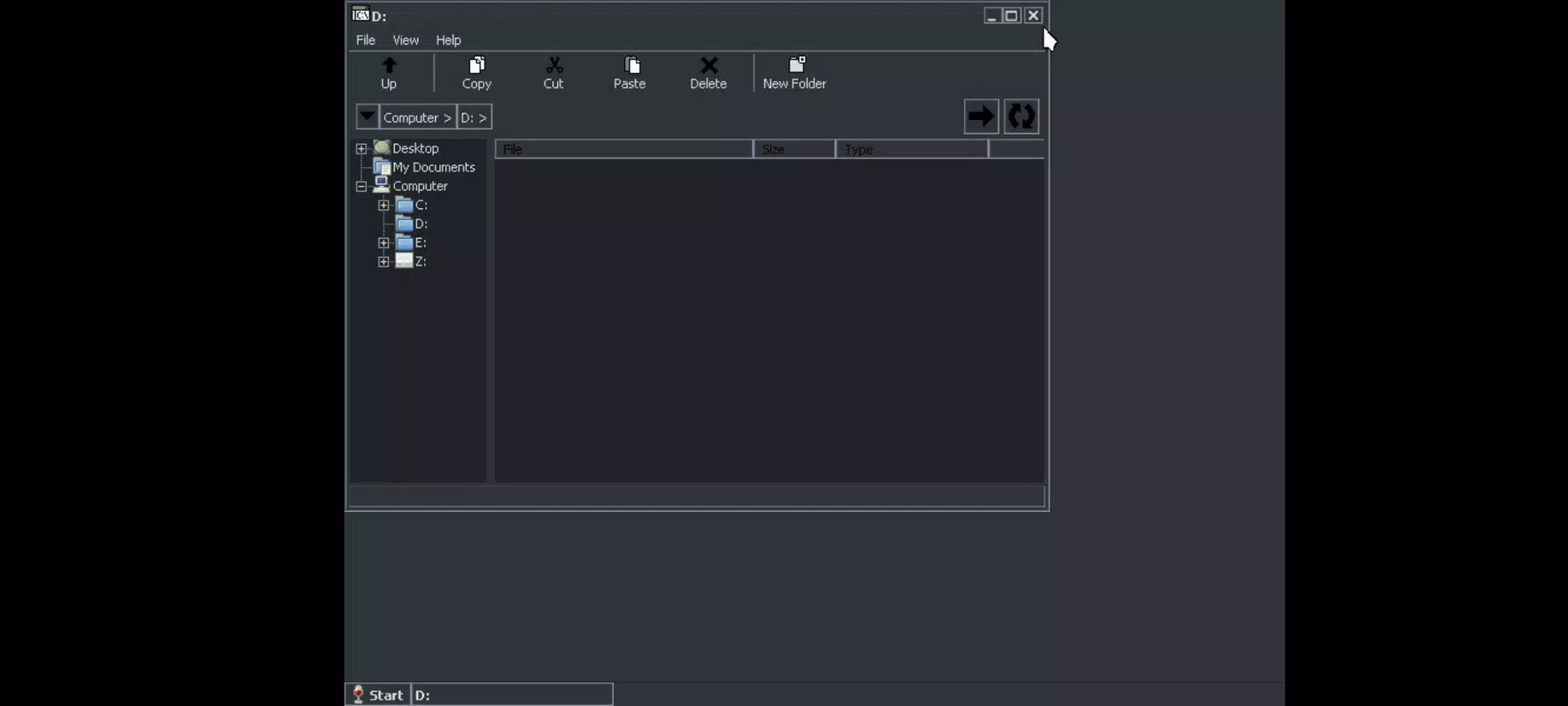
Task: Expand the Desktop tree node
Action: click(x=362, y=148)
